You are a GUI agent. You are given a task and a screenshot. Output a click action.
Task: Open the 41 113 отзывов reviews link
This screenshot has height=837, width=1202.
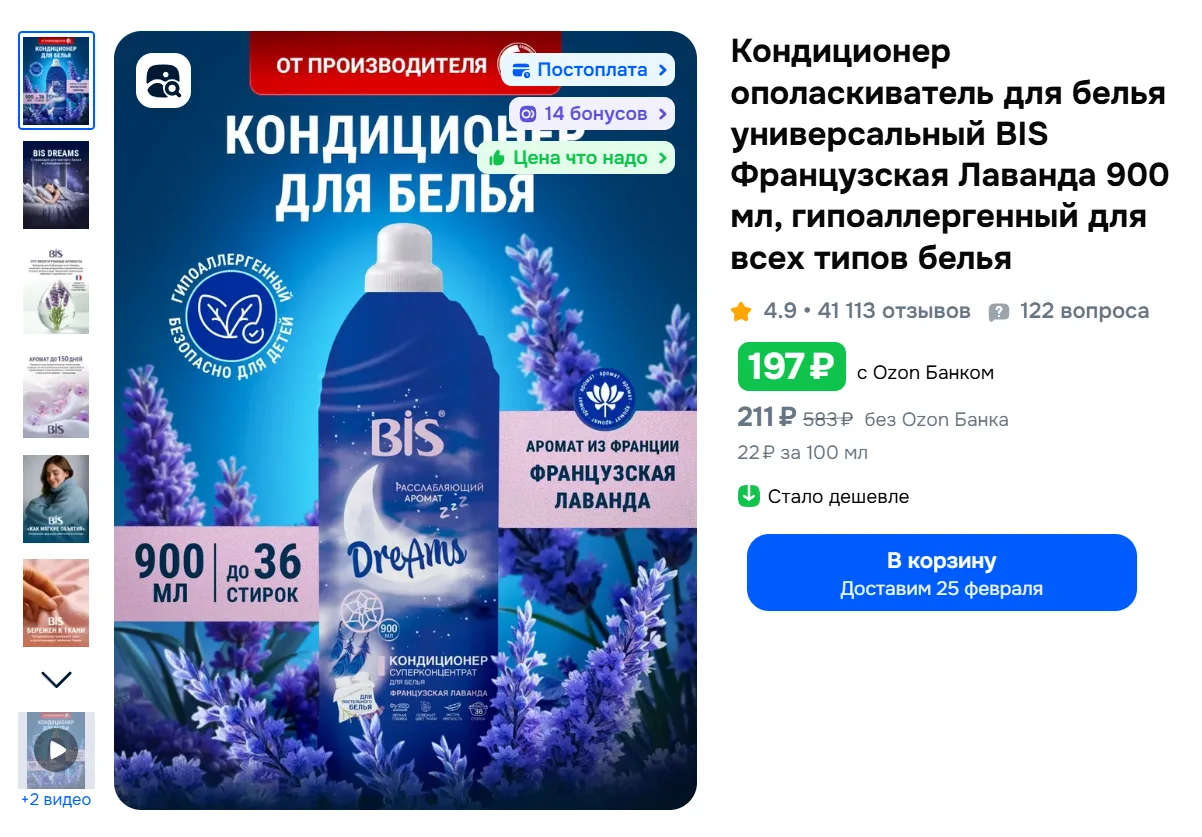894,312
